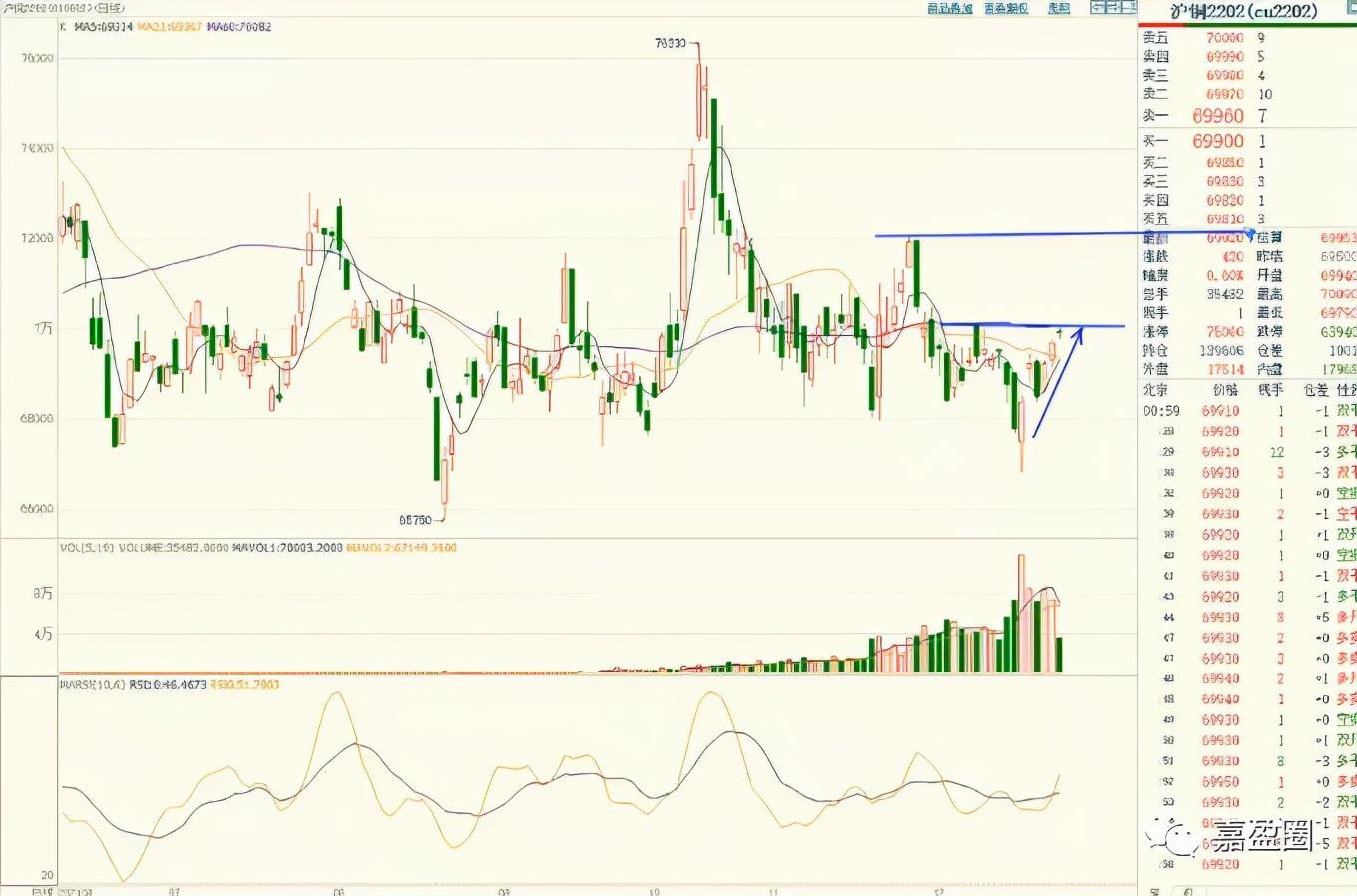Click the 00:59 trade row time
The width and height of the screenshot is (1357, 896).
[x=1161, y=411]
